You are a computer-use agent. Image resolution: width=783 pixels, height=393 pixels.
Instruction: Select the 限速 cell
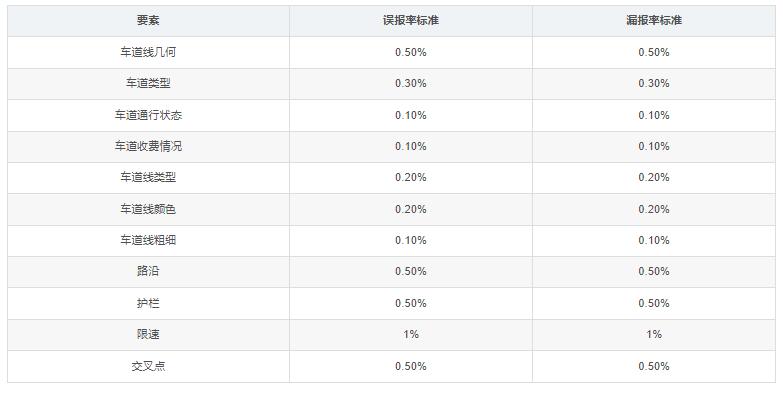coord(148,334)
